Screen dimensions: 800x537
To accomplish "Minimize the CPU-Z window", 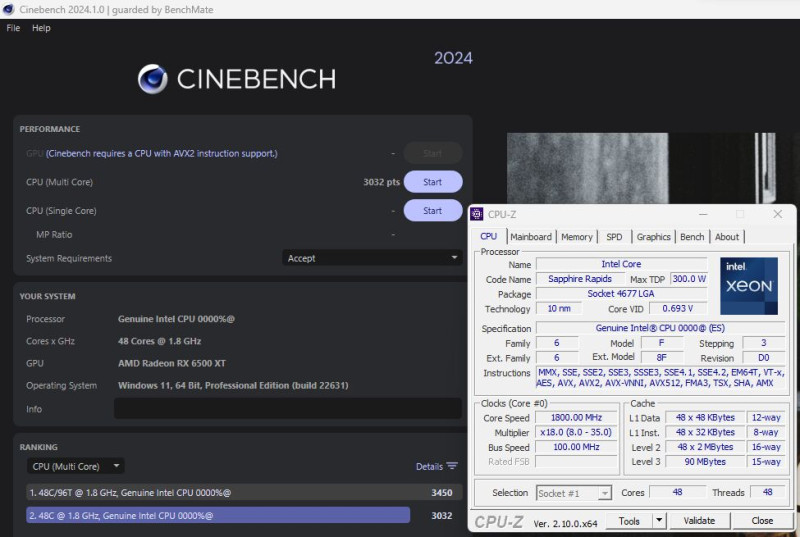I will pyautogui.click(x=703, y=214).
